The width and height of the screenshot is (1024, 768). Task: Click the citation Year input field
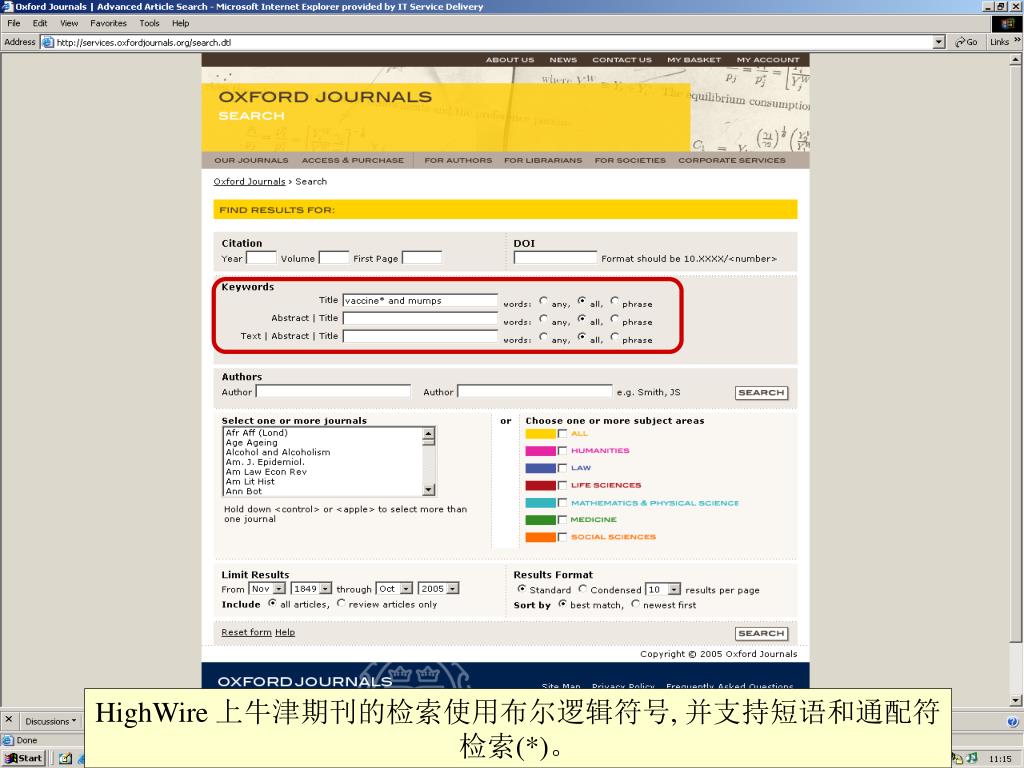[261, 258]
